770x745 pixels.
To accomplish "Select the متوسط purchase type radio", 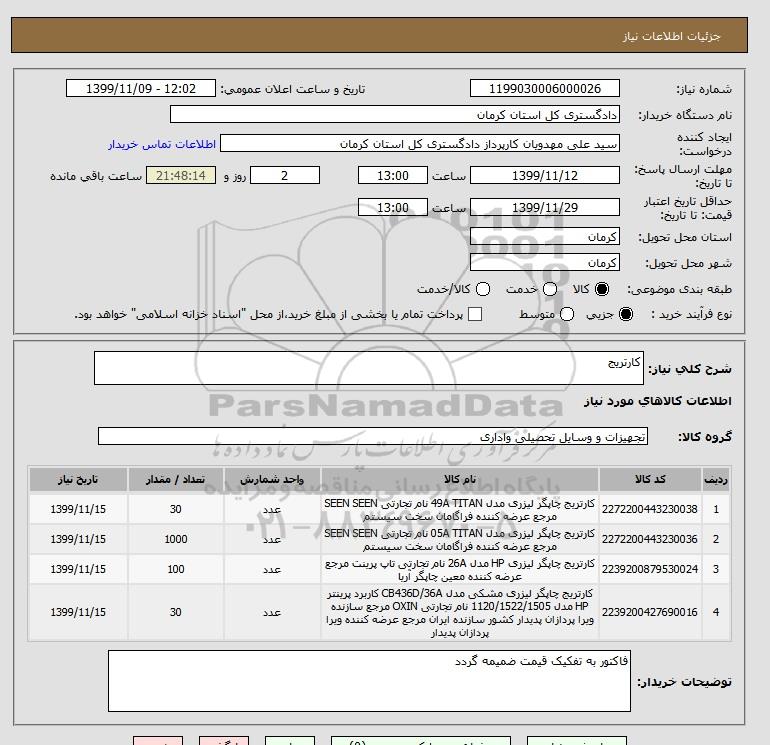I will [x=567, y=314].
